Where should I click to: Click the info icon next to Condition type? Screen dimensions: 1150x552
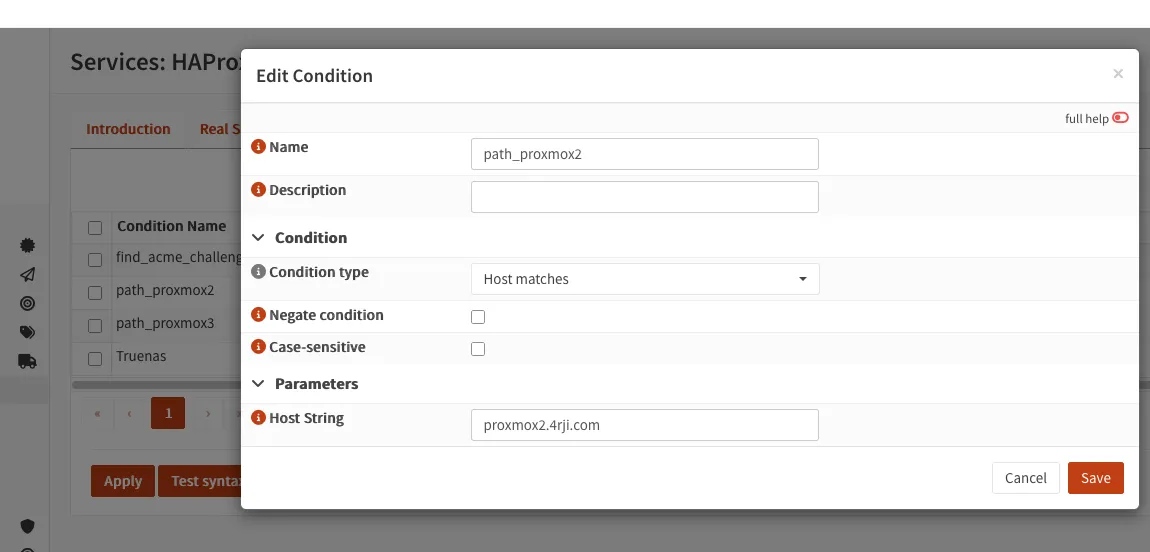click(x=258, y=272)
